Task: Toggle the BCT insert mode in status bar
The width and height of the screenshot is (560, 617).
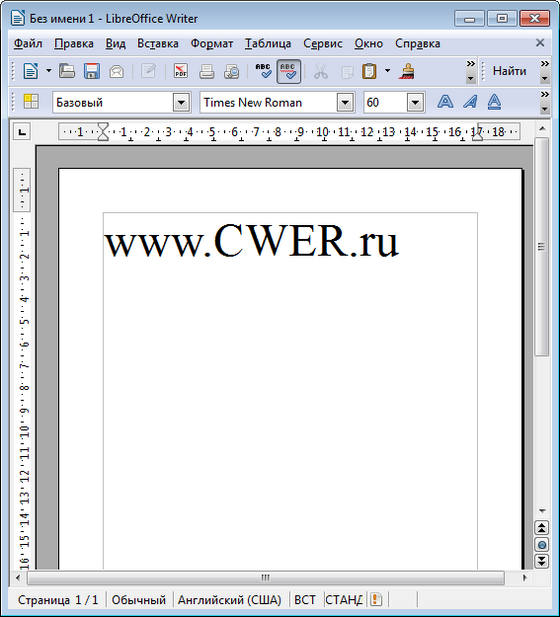Action: pyautogui.click(x=305, y=600)
